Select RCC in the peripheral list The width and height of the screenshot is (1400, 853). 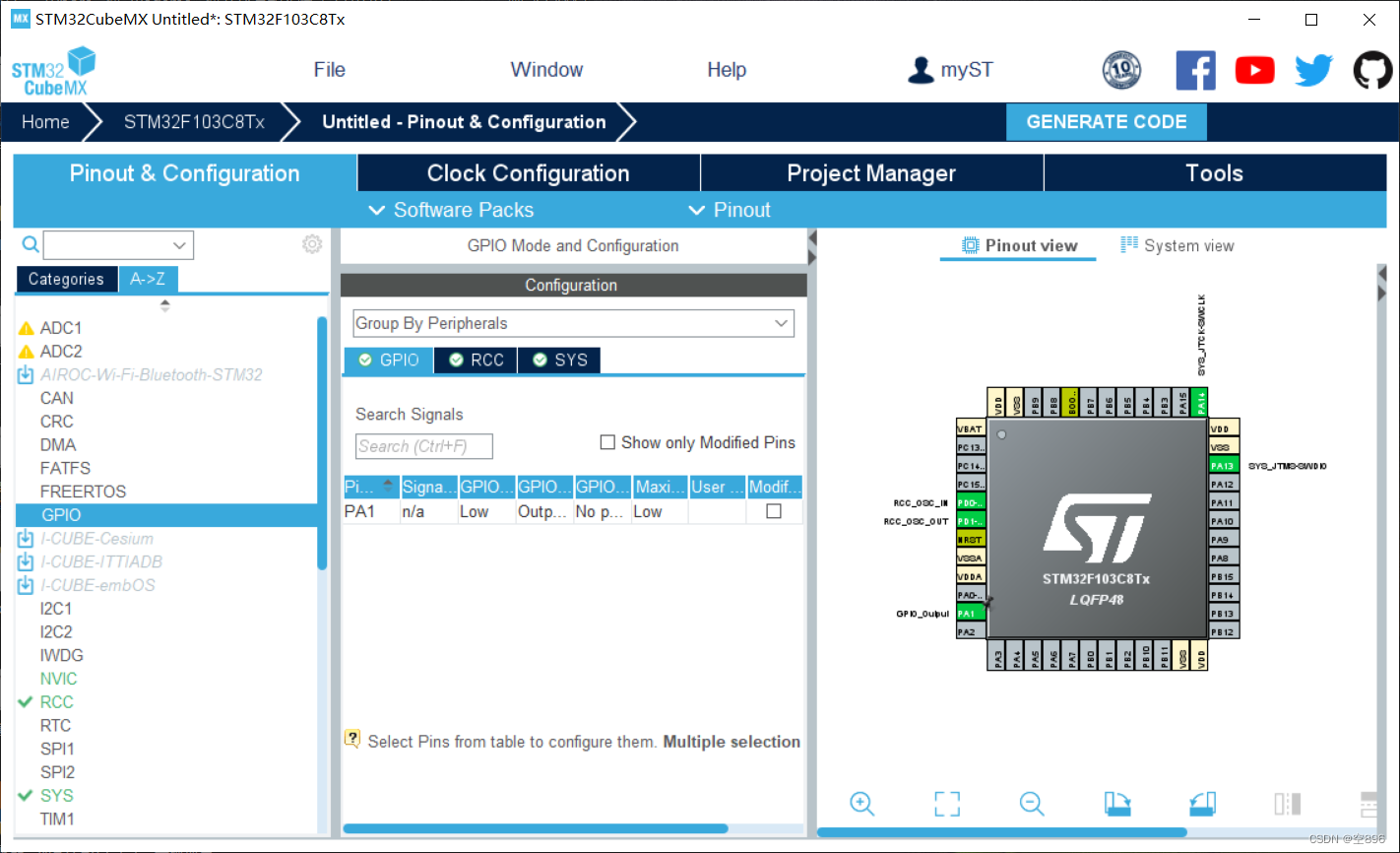tap(56, 702)
